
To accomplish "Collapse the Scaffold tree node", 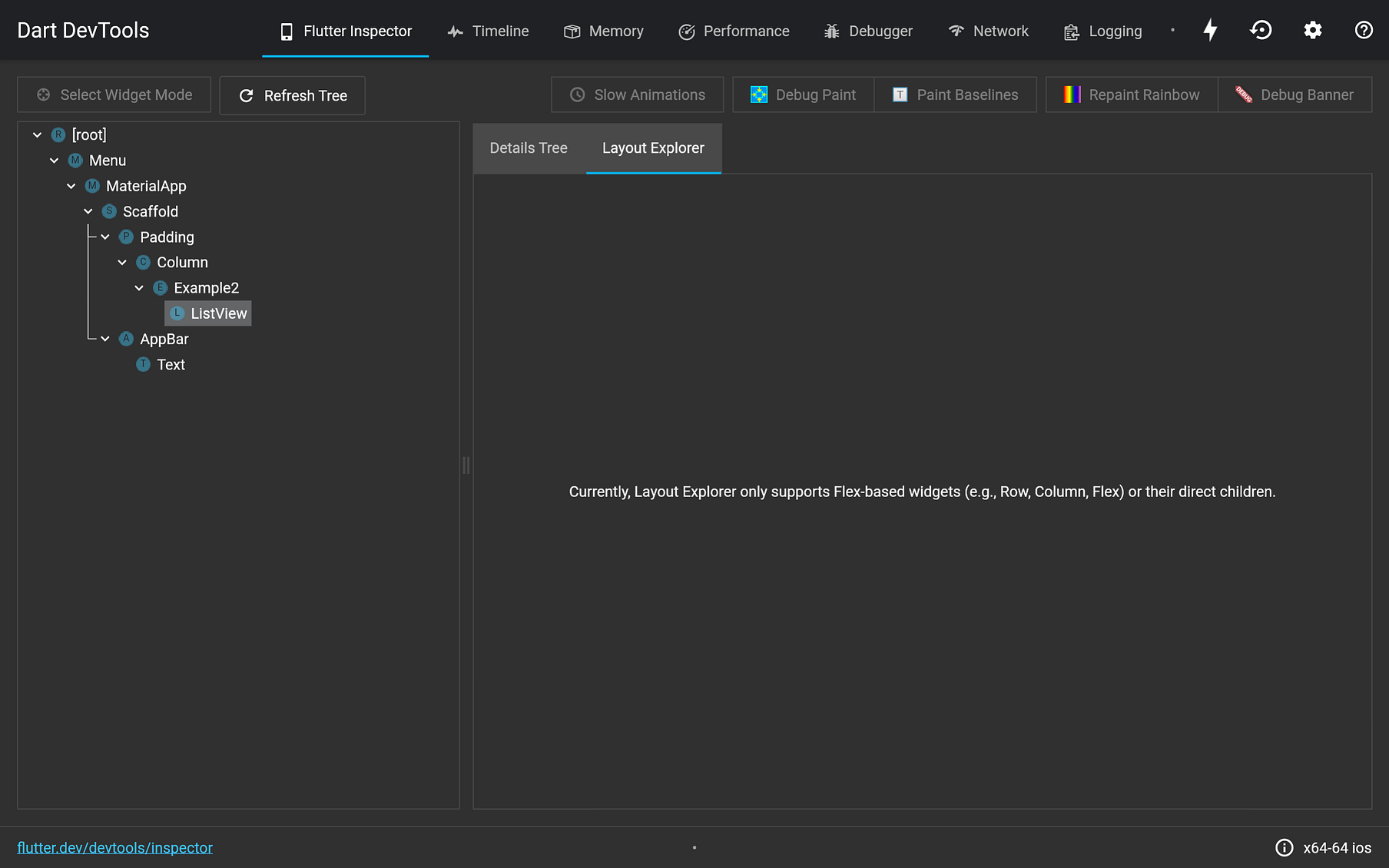I will coord(88,211).
